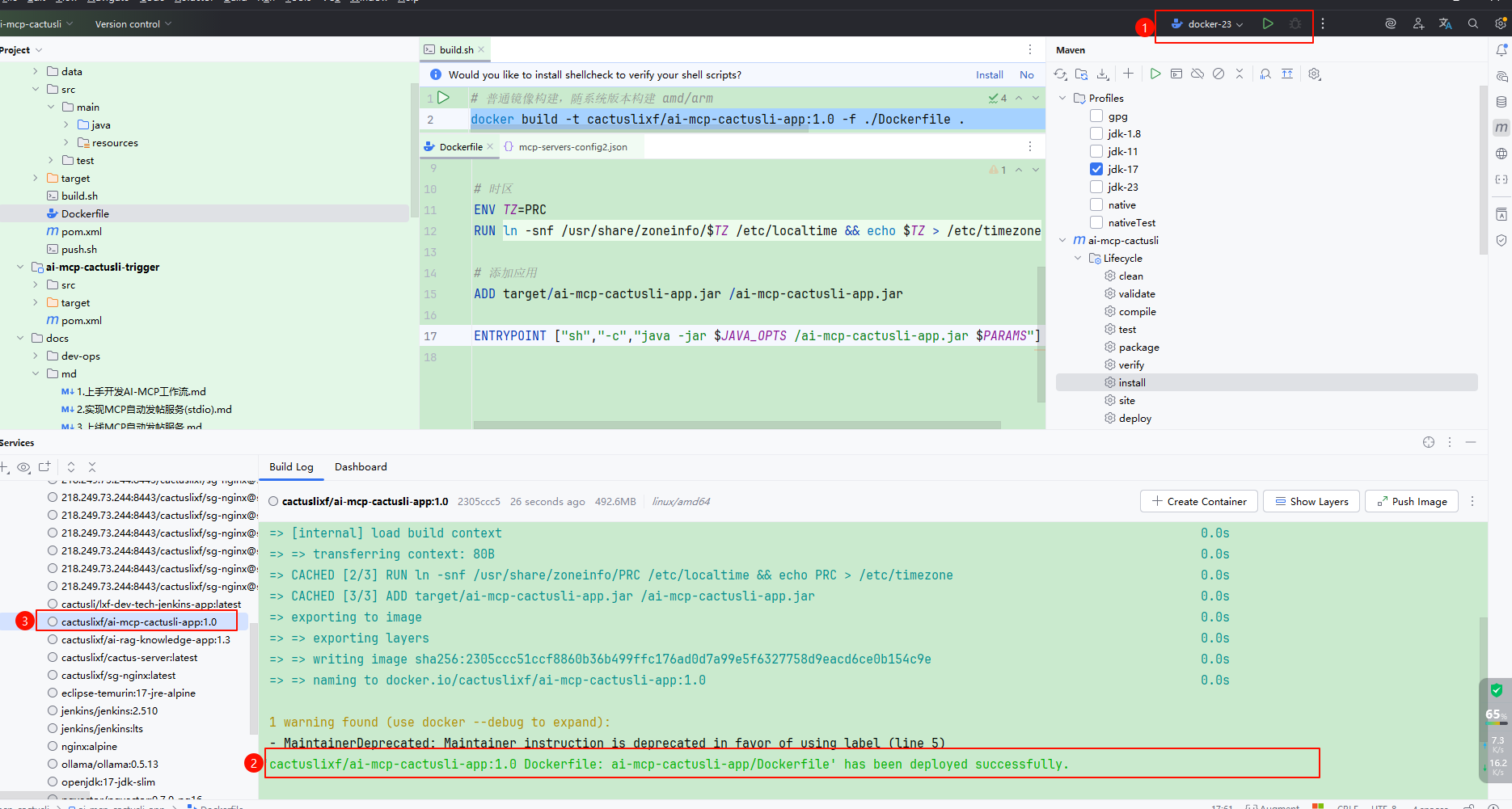The width and height of the screenshot is (1512, 809).
Task: Reload all Maven projects
Action: 1060,74
